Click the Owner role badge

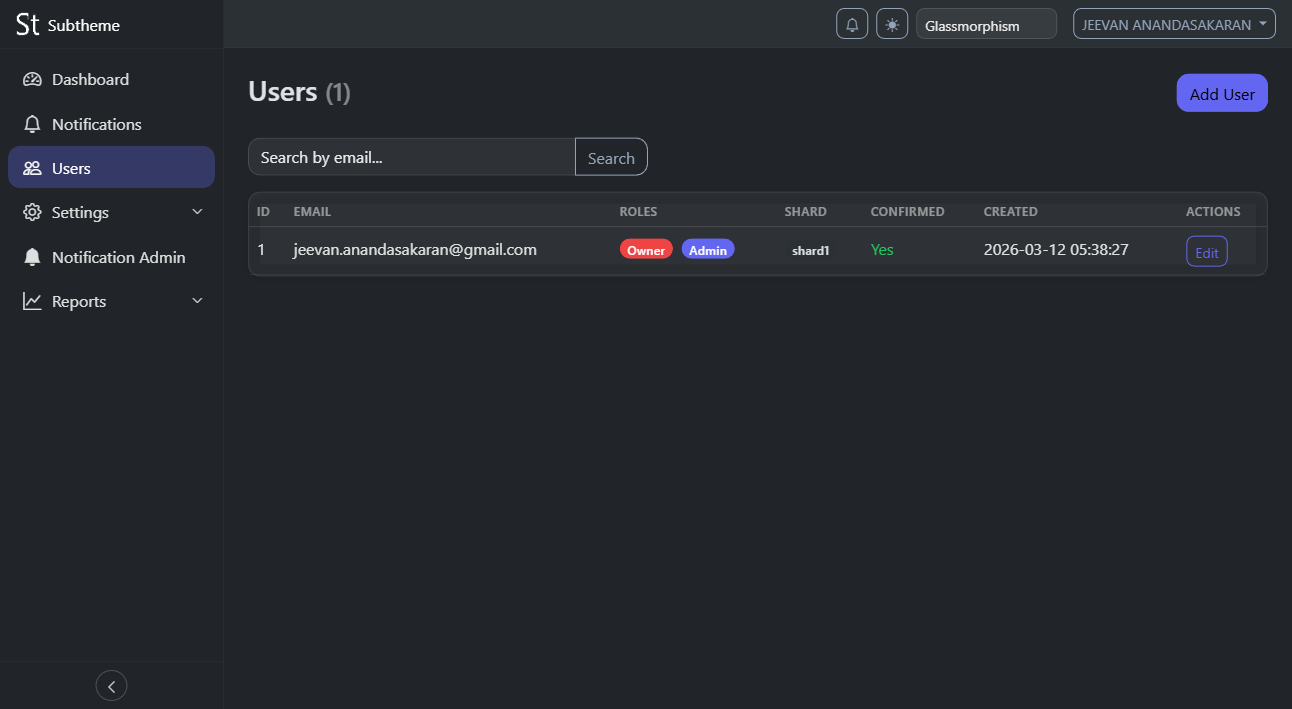[646, 250]
